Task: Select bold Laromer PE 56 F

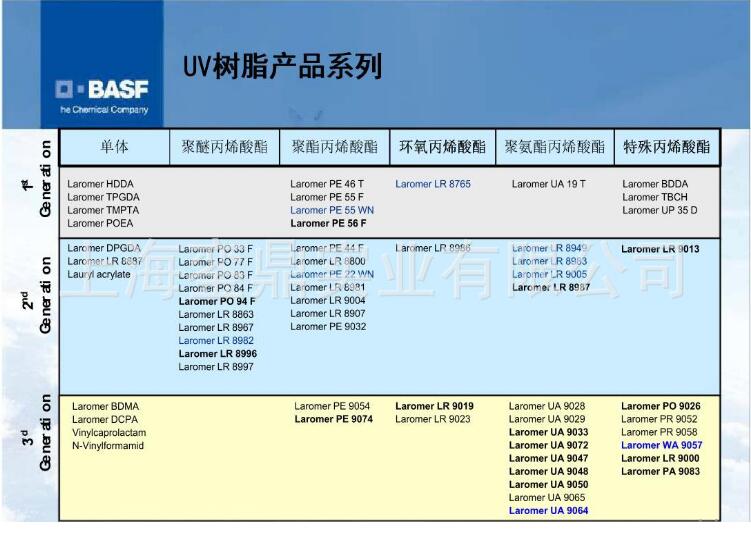Action: click(x=329, y=223)
